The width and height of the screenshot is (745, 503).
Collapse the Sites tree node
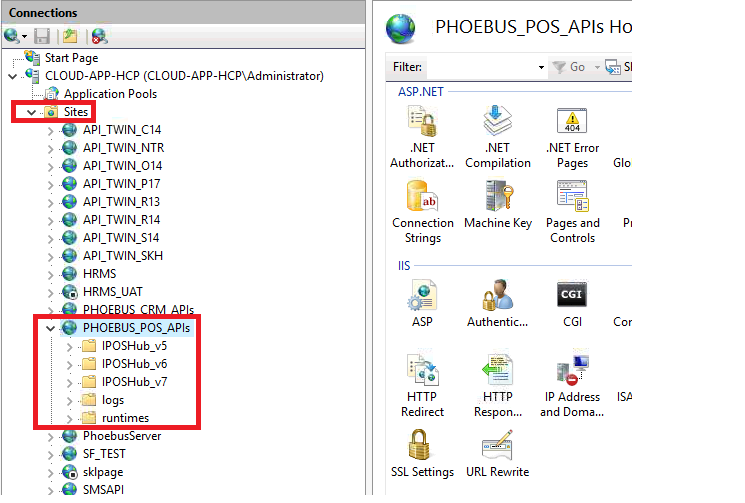coord(32,113)
